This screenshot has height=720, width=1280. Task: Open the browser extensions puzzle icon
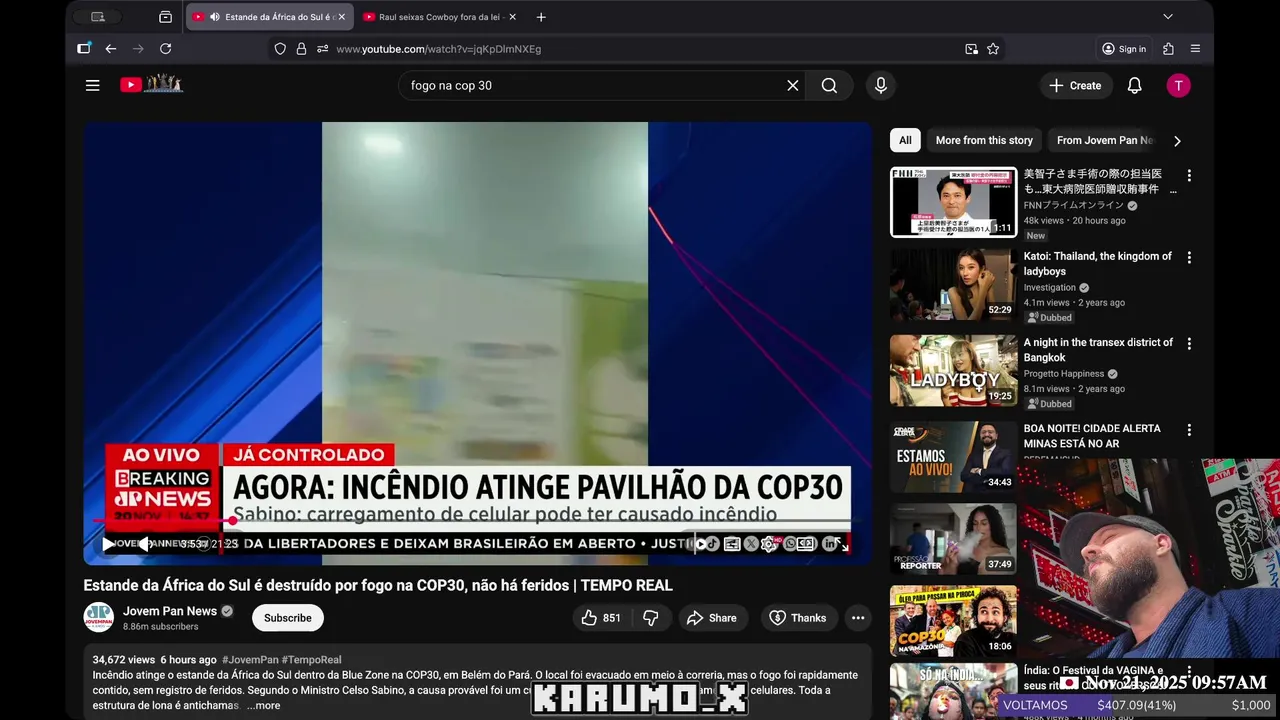pyautogui.click(x=1168, y=48)
